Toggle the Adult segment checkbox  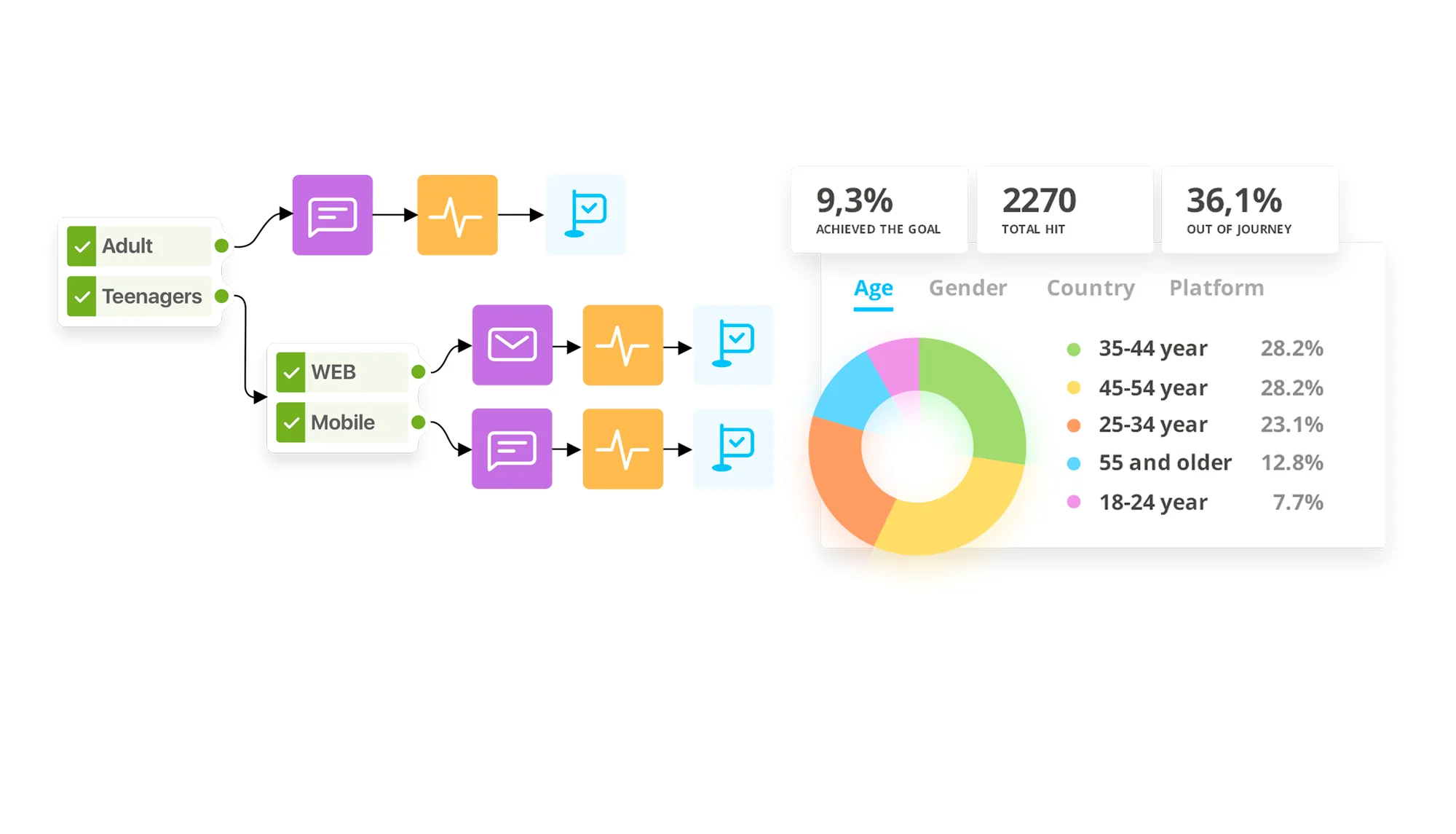click(x=82, y=246)
